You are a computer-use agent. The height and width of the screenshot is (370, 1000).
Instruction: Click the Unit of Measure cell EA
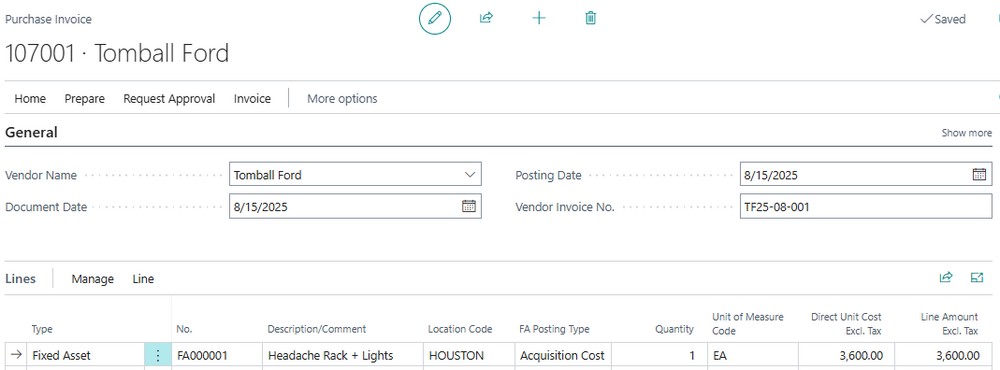[753, 355]
